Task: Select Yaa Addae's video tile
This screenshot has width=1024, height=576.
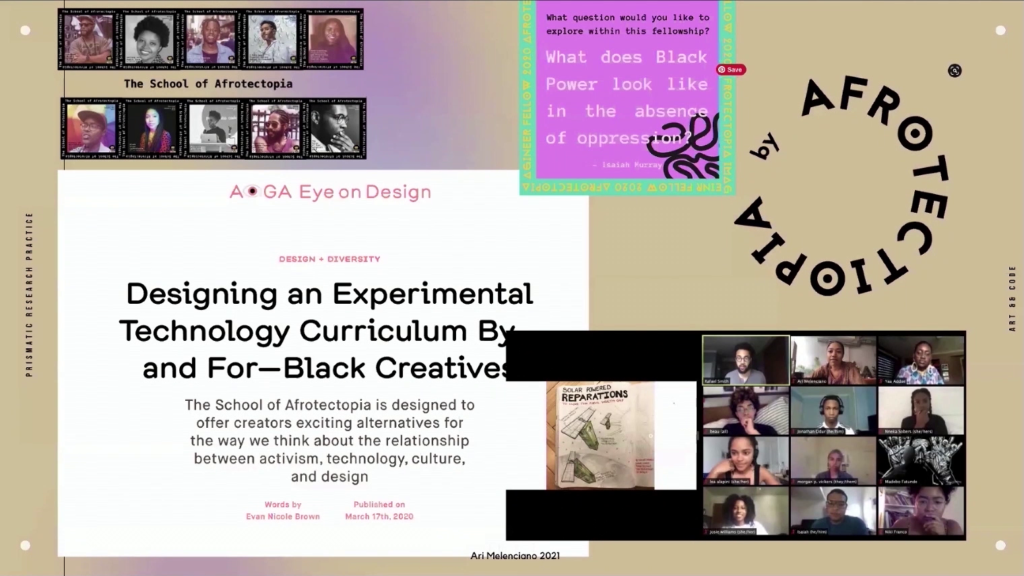Action: (x=921, y=360)
